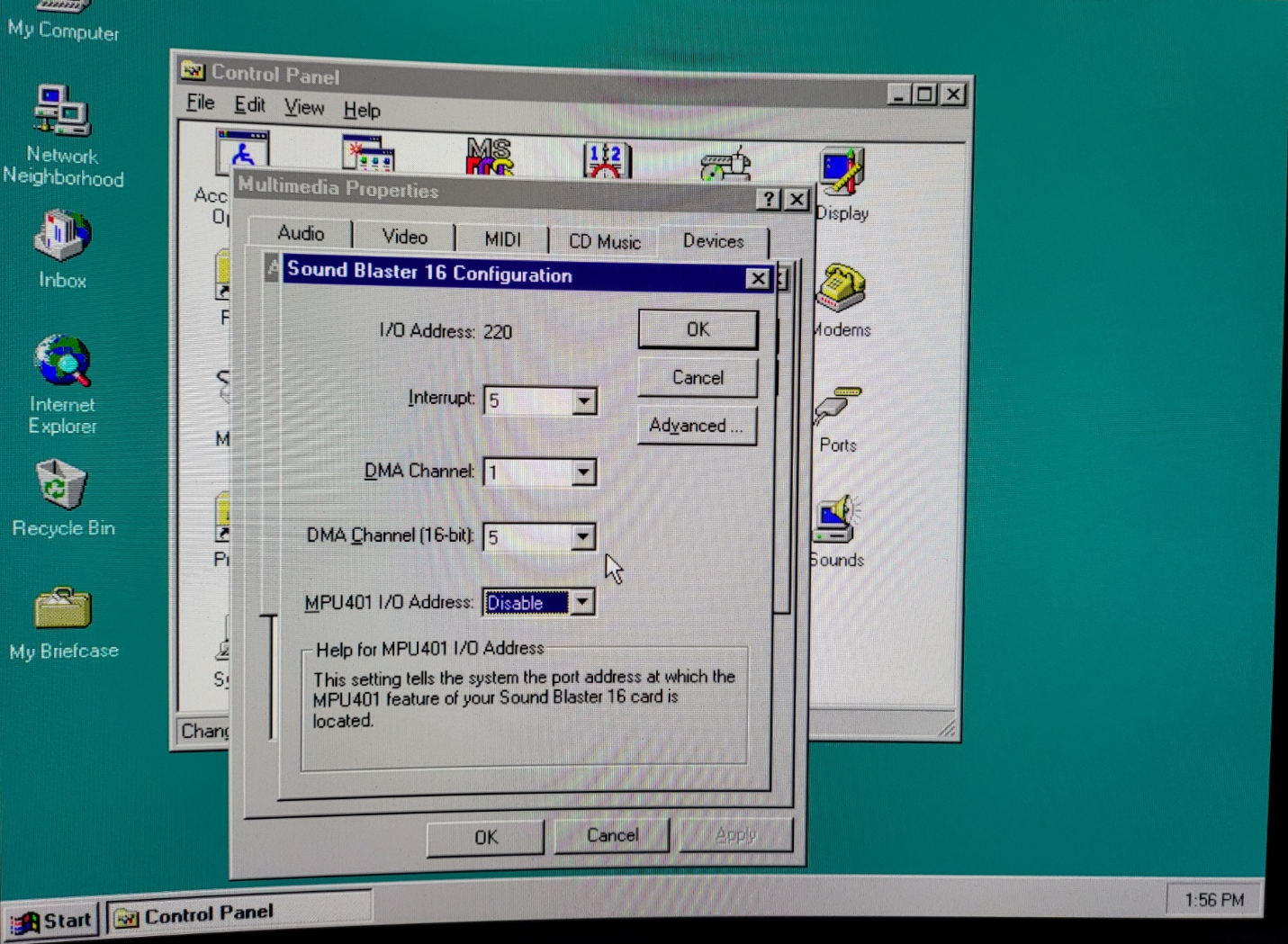The width and height of the screenshot is (1288, 944).
Task: Close the Sound Blaster 16 Configuration dialog
Action: point(758,279)
